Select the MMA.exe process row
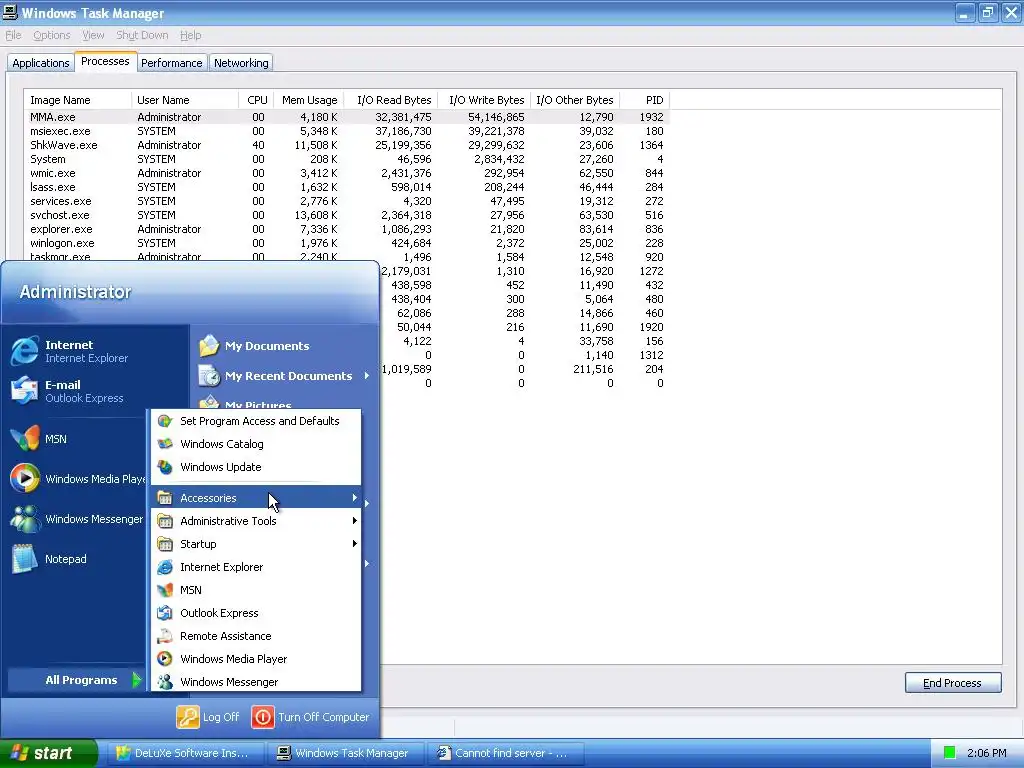The image size is (1024, 768). 347,117
